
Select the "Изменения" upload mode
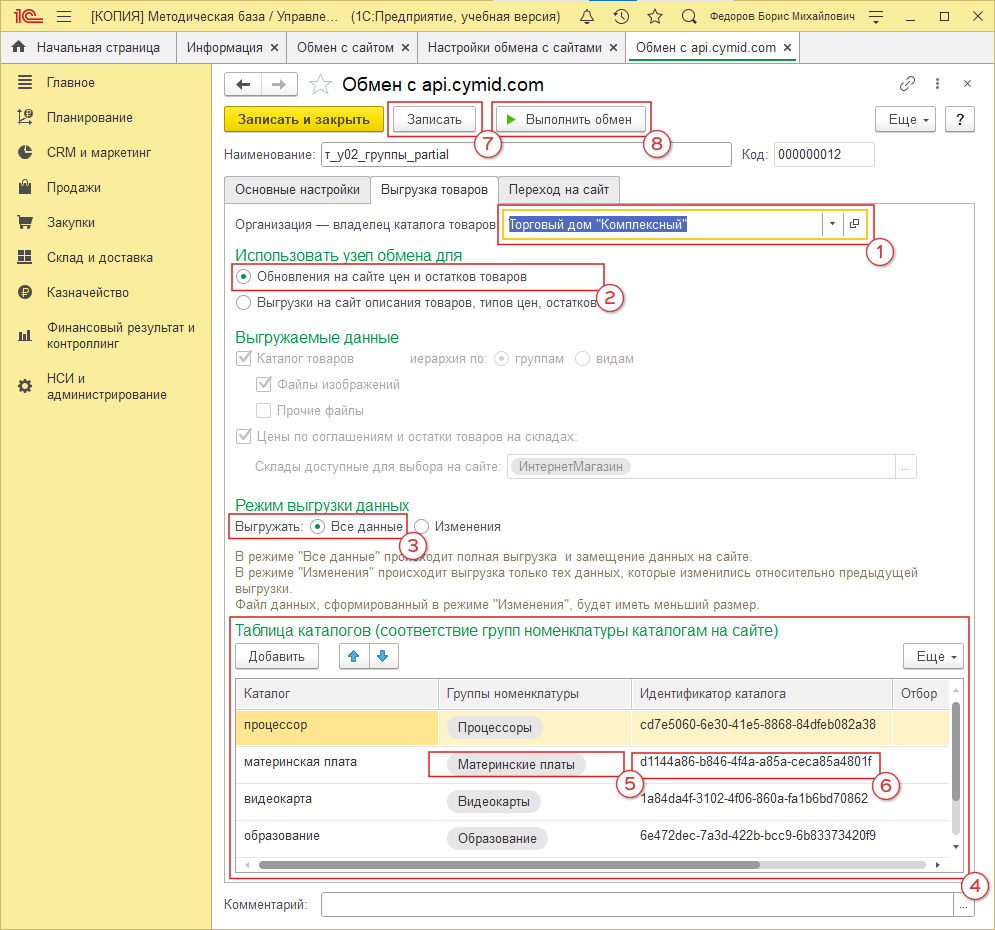[423, 526]
